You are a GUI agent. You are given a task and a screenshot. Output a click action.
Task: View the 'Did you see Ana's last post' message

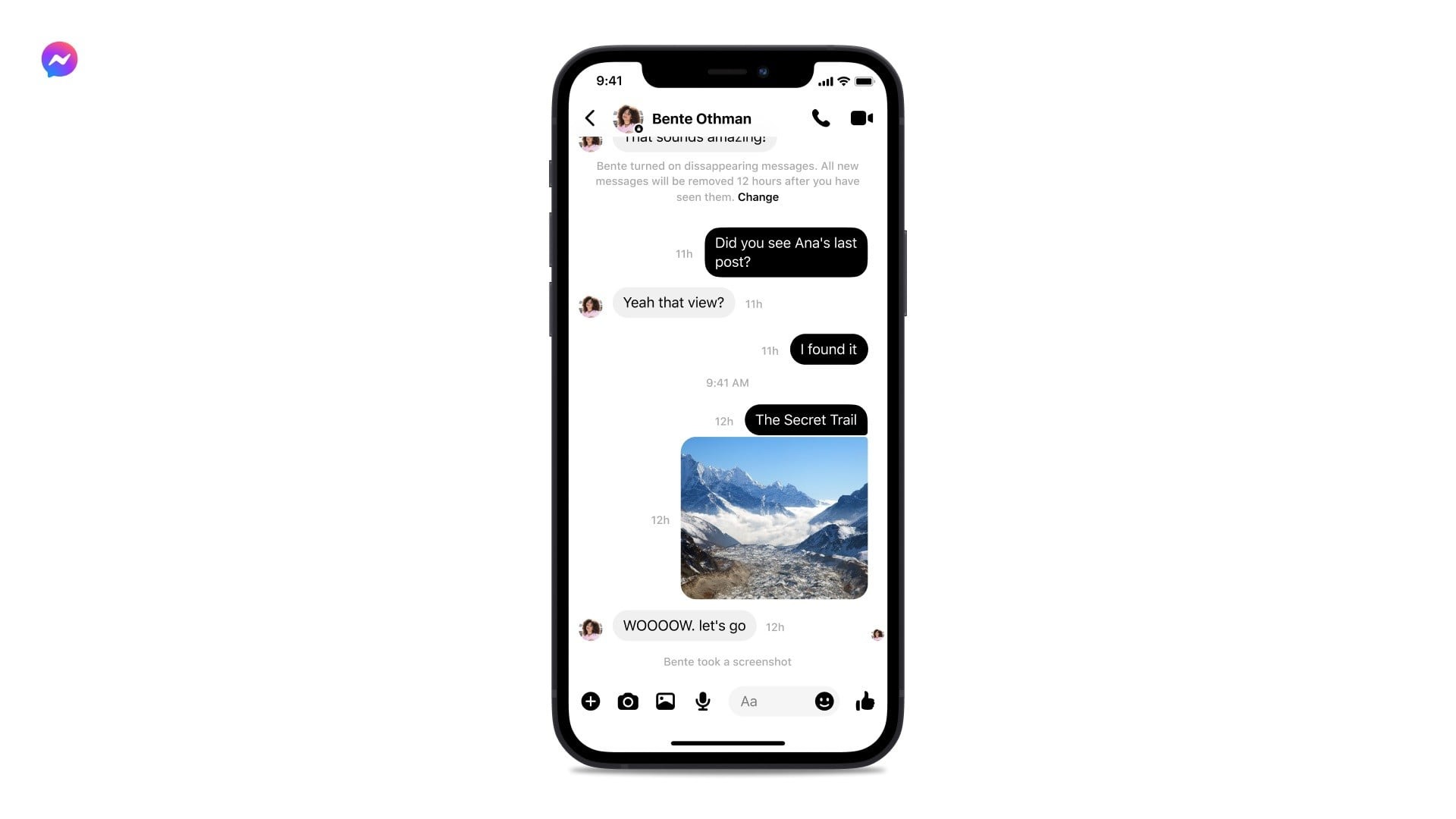point(786,252)
